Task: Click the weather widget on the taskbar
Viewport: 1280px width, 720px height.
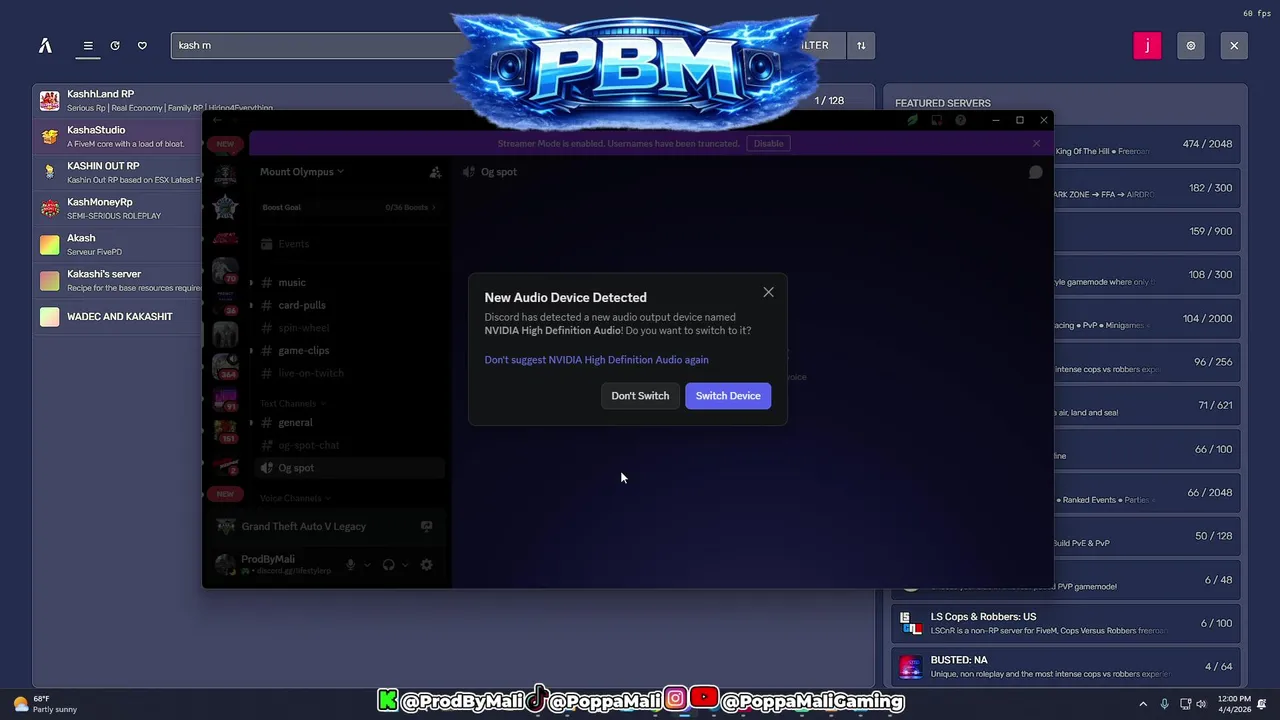Action: click(43, 704)
